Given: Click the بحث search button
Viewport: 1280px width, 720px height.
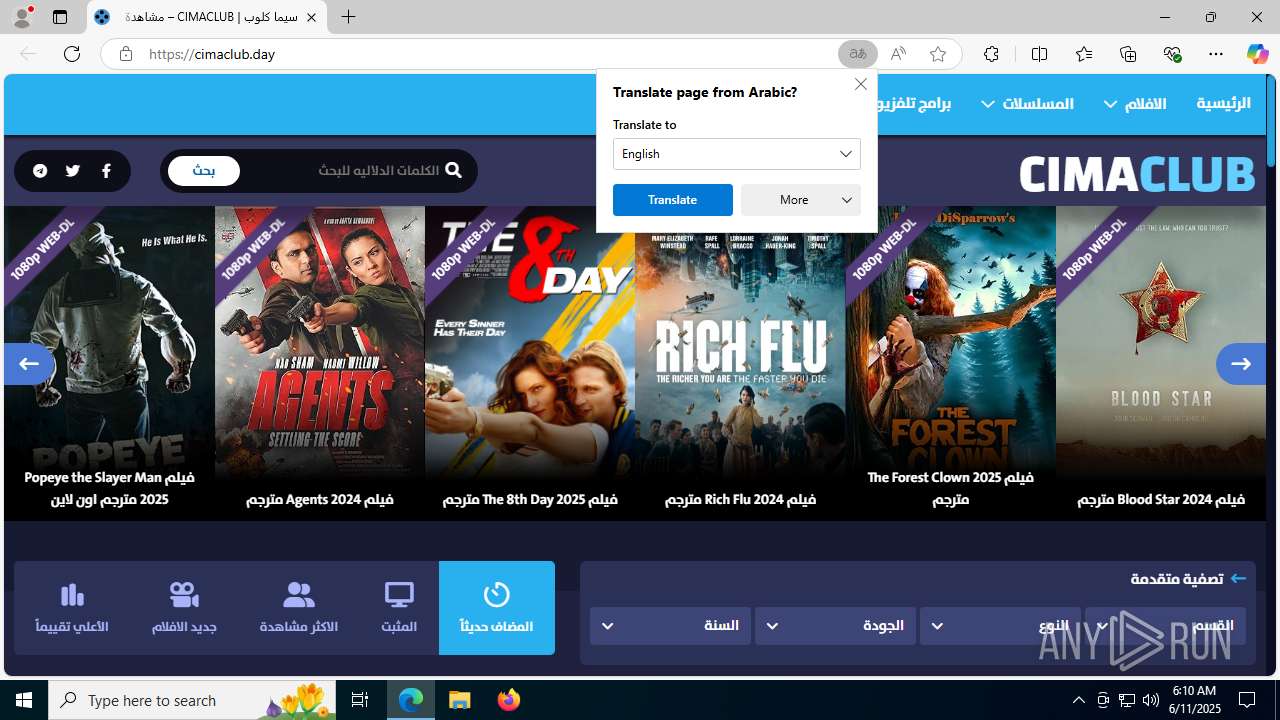Looking at the screenshot, I should 204,171.
